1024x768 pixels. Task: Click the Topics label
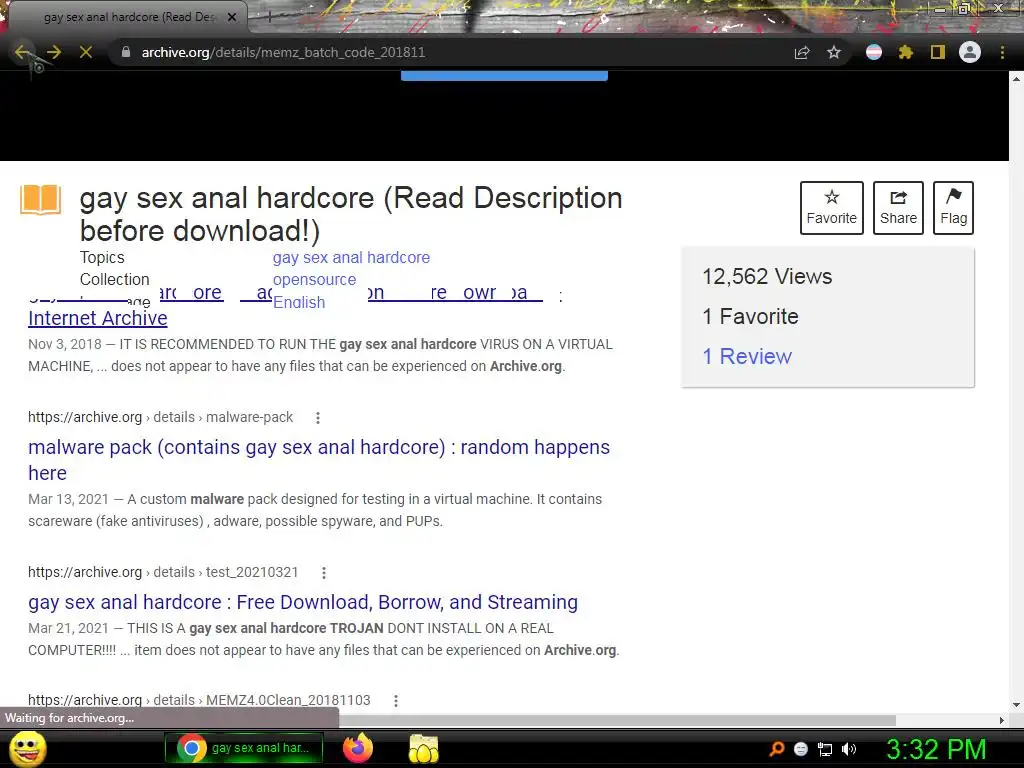102,257
